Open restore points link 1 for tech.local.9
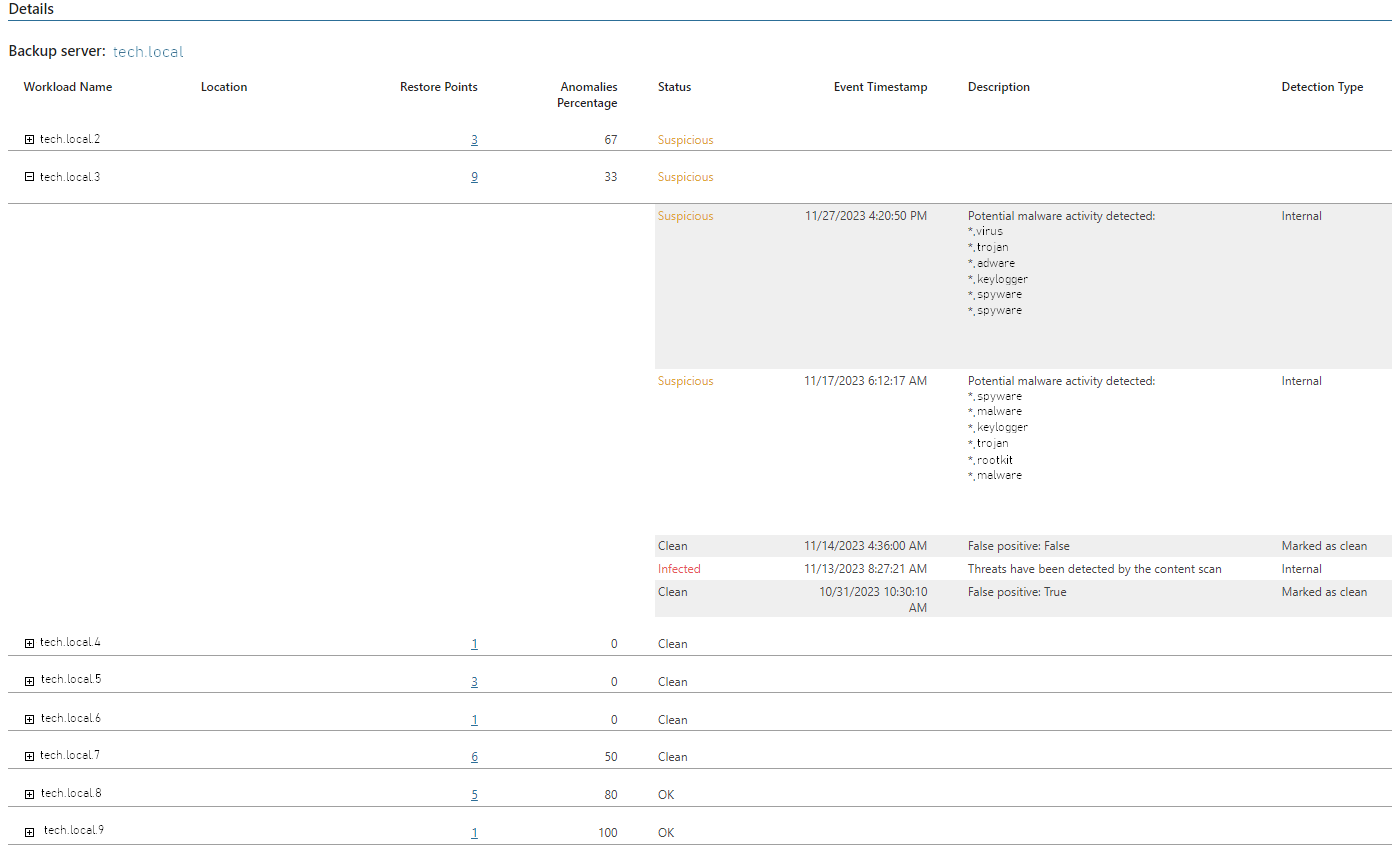This screenshot has height=854, width=1400. tap(474, 833)
